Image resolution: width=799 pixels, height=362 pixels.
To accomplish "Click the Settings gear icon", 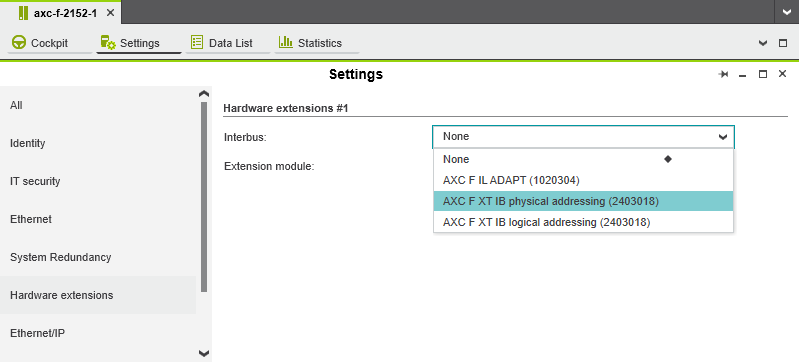I will (108, 43).
